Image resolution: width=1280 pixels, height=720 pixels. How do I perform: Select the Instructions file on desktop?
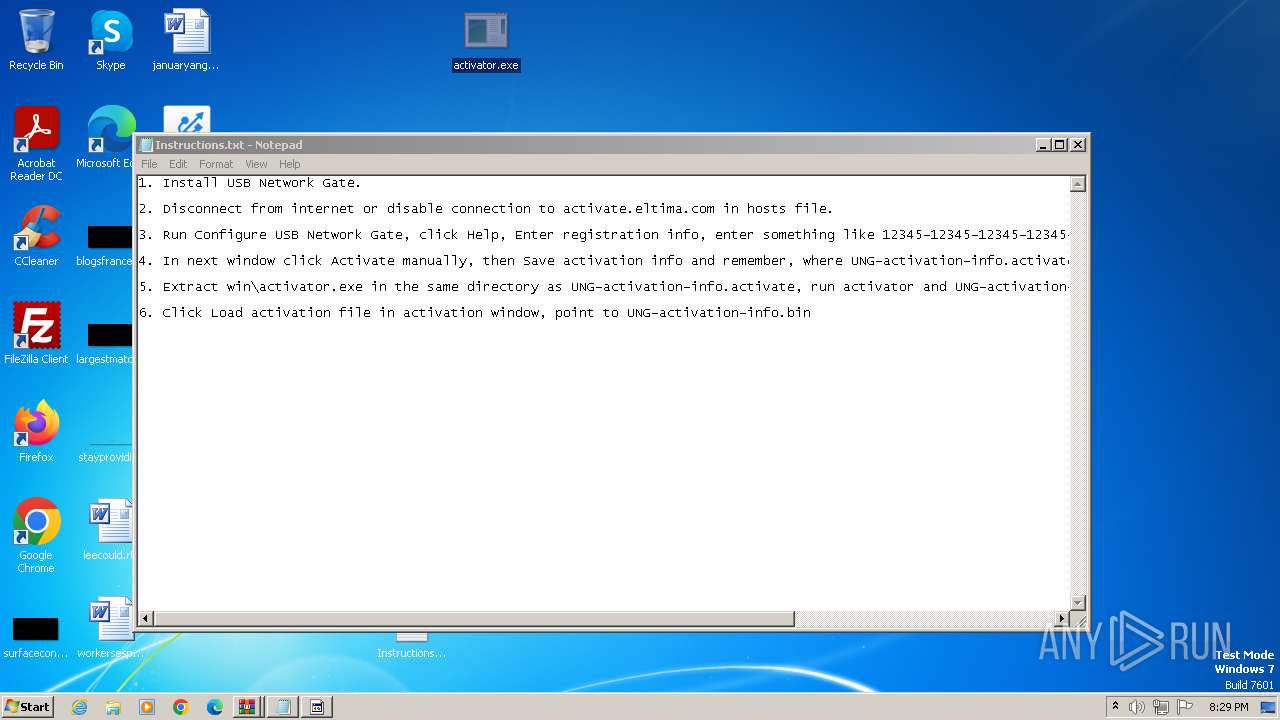(x=411, y=646)
